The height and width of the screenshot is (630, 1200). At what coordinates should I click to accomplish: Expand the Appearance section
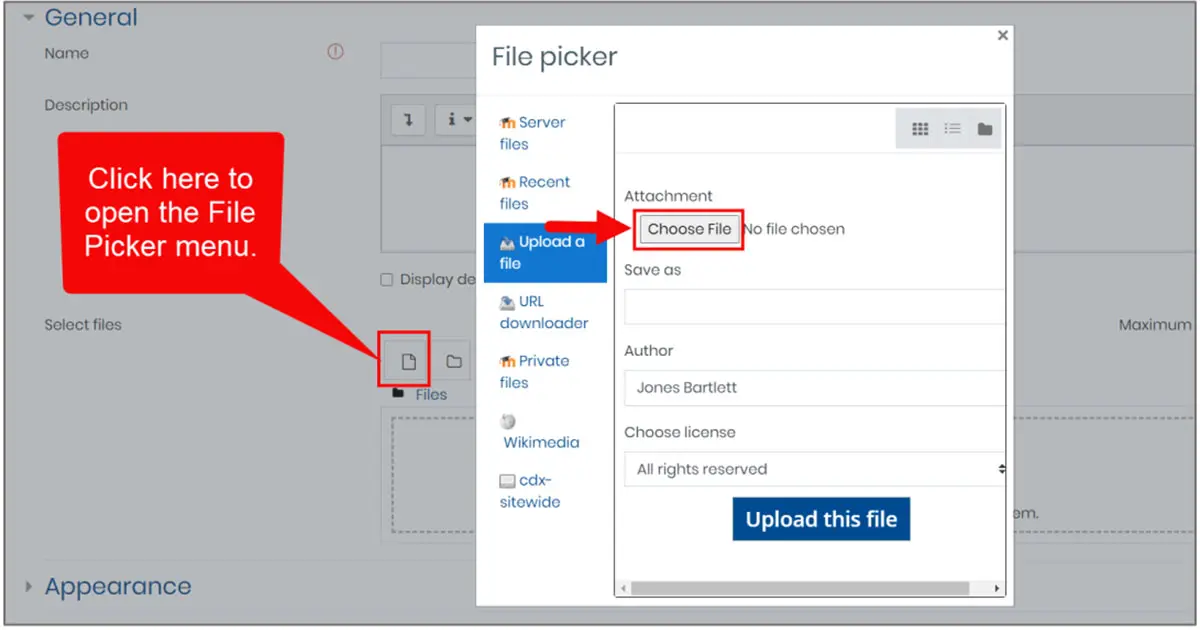[x=28, y=586]
